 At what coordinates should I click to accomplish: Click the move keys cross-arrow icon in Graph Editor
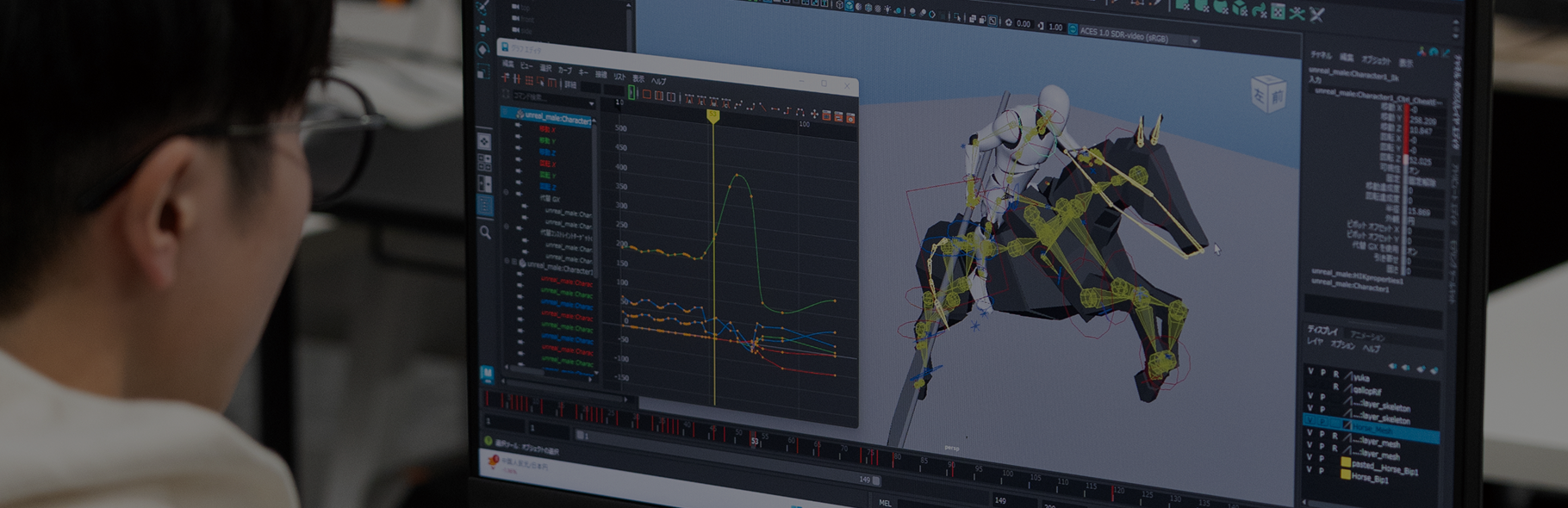pos(814,114)
